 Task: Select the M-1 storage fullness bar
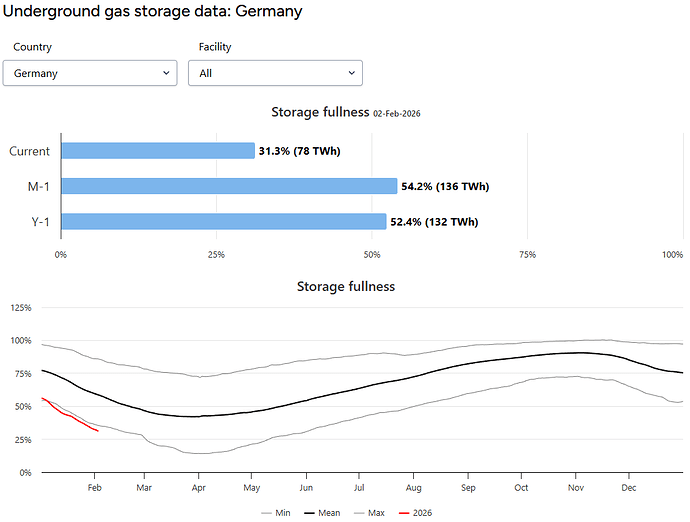(229, 186)
